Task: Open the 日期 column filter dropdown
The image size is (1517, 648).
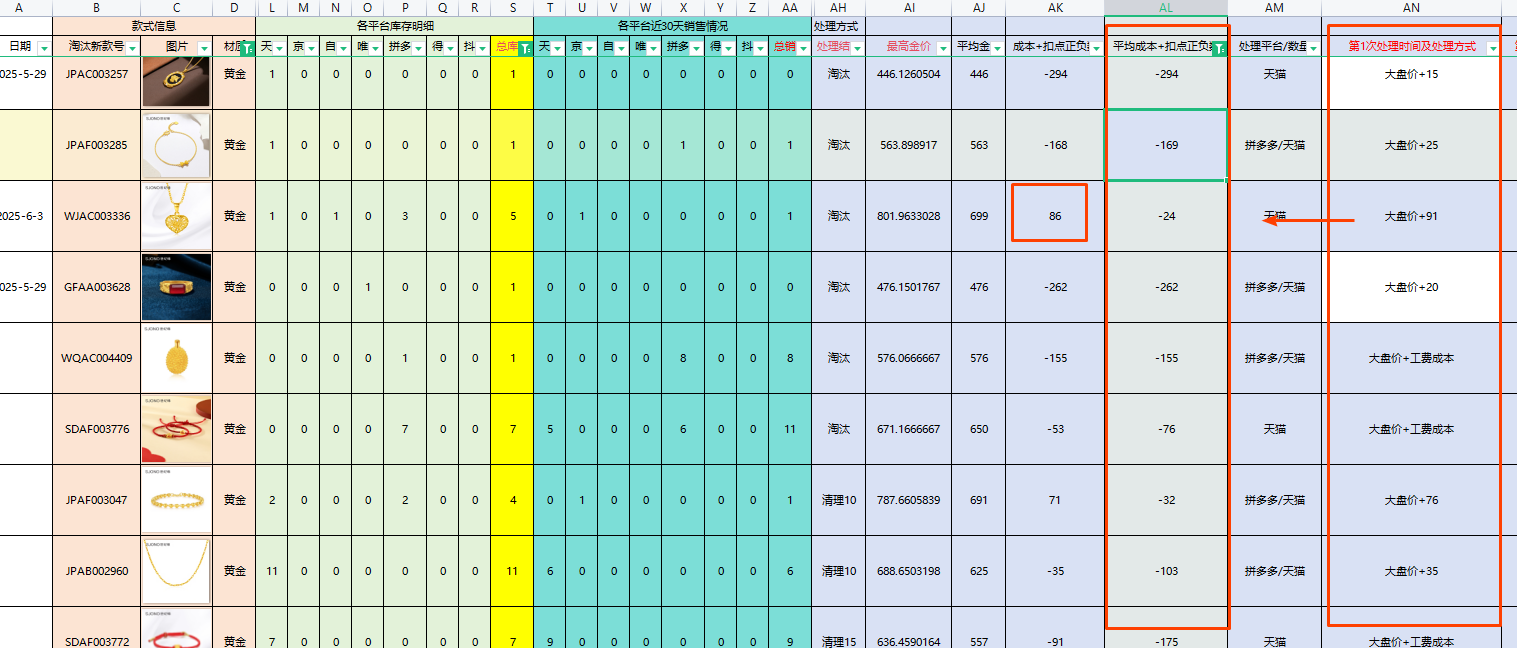Action: pyautogui.click(x=43, y=48)
